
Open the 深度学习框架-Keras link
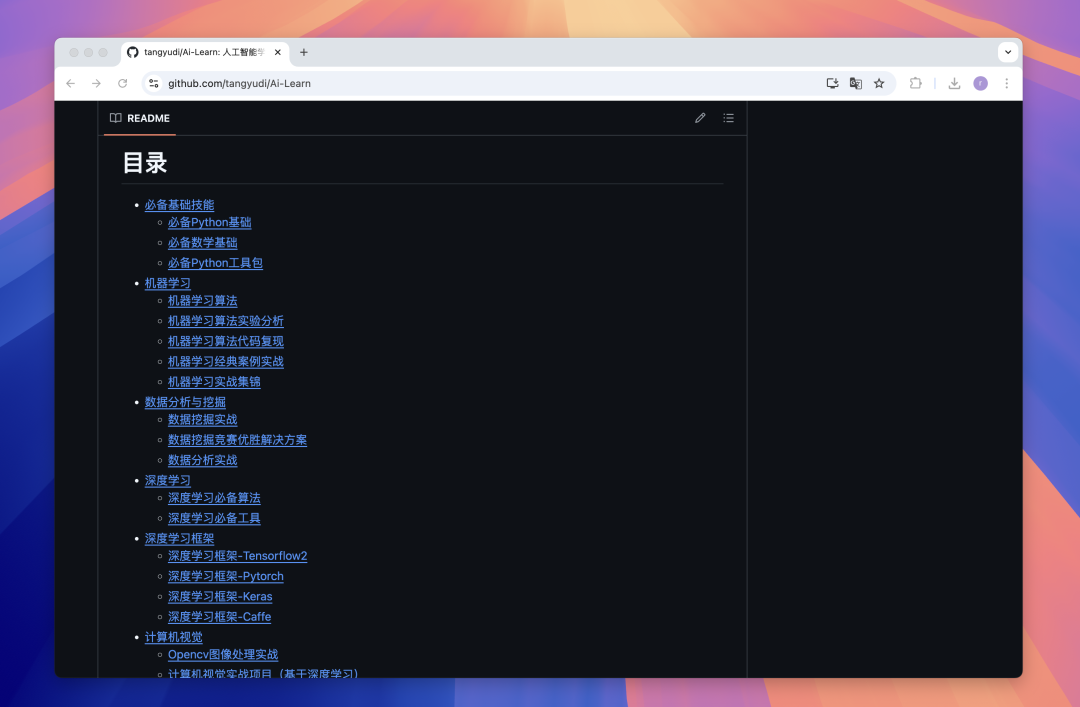[220, 596]
